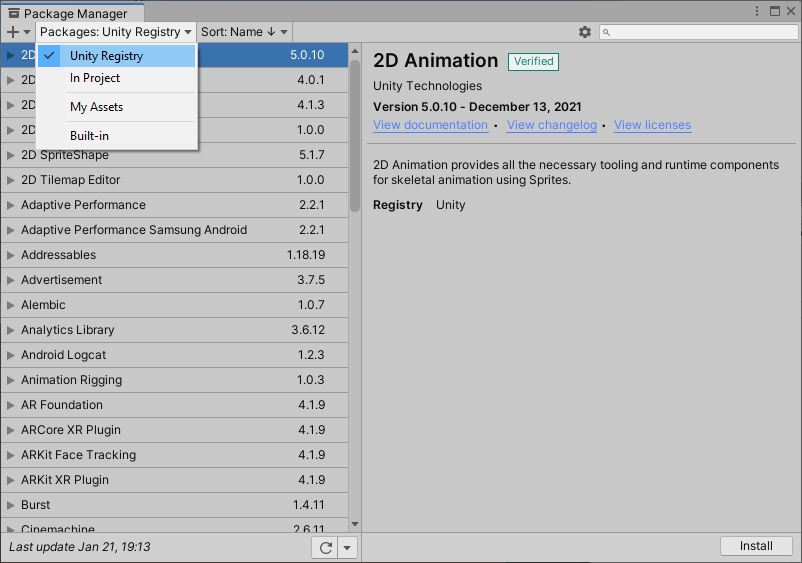The height and width of the screenshot is (563, 802).
Task: Select the checked Unity Registry option
Action: (x=106, y=56)
